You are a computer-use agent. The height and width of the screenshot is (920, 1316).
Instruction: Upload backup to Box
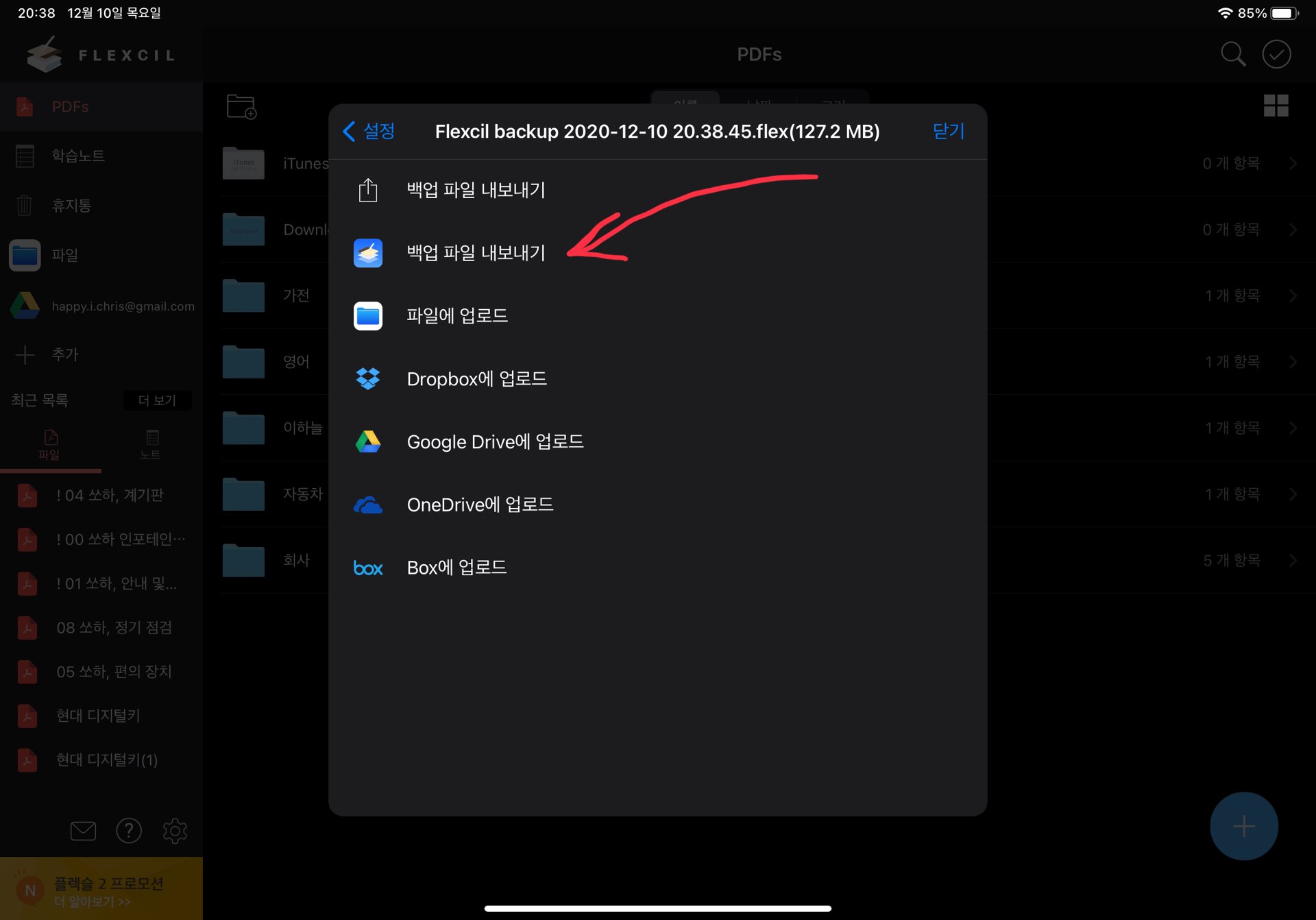click(x=456, y=568)
